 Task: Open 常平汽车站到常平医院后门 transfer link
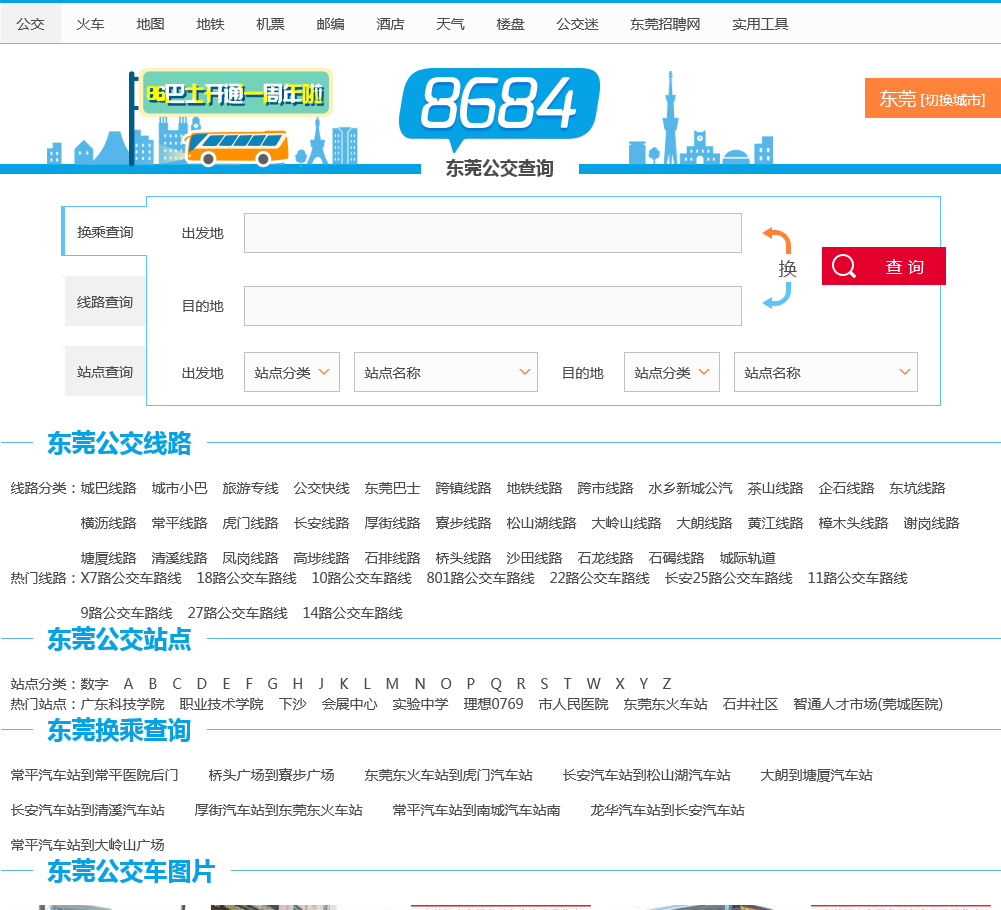94,775
